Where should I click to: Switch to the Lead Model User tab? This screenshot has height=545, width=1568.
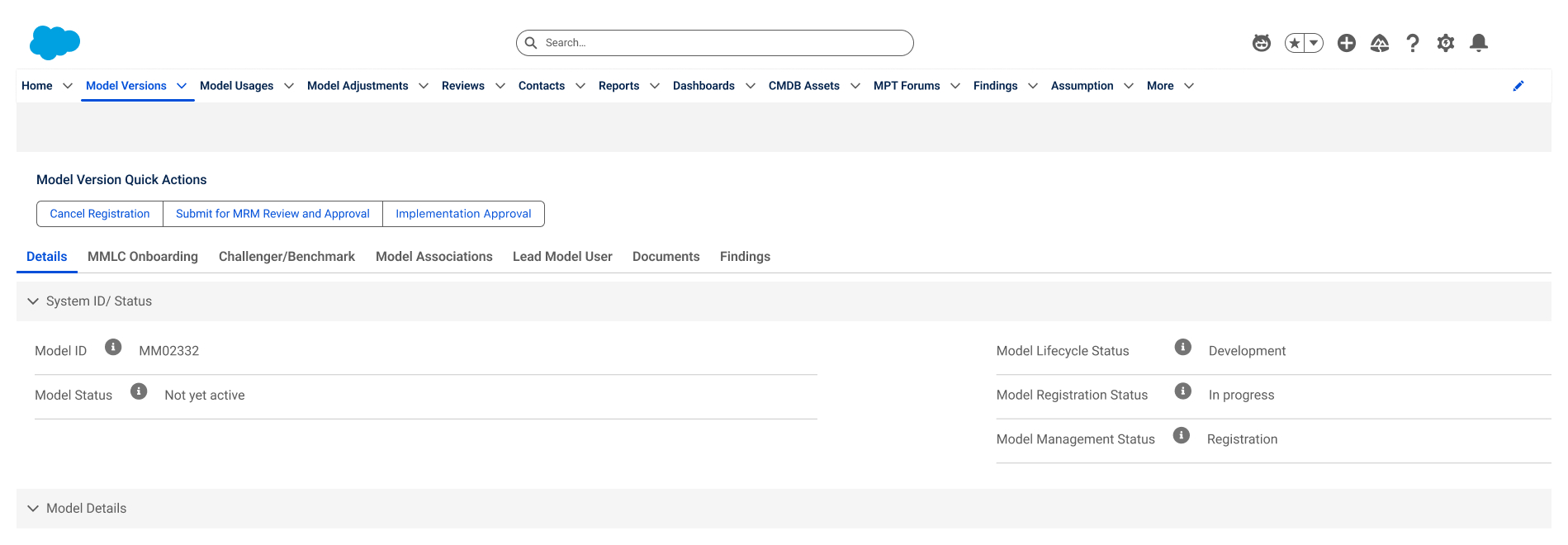[562, 257]
